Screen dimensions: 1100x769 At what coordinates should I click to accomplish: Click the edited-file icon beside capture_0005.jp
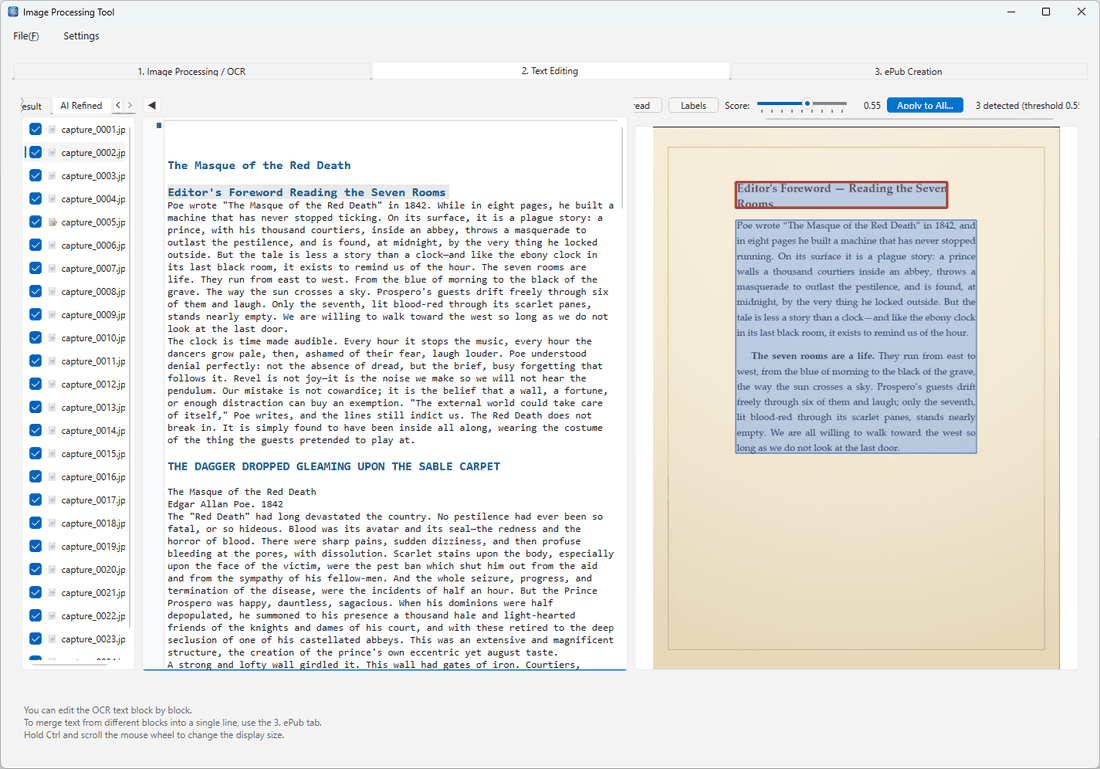tap(52, 222)
